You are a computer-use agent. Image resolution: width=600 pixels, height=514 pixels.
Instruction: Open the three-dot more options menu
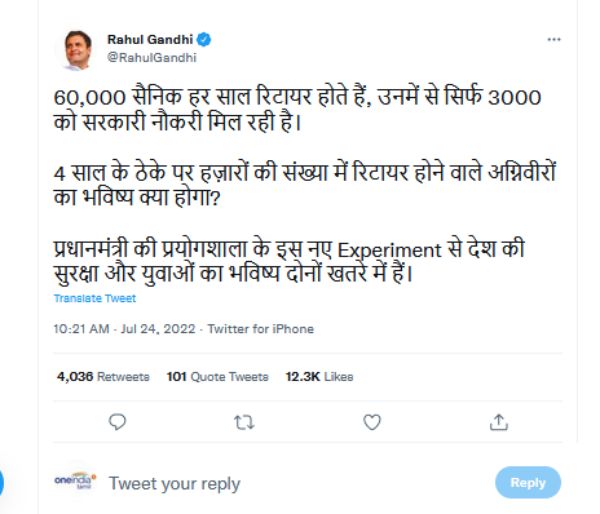click(554, 39)
